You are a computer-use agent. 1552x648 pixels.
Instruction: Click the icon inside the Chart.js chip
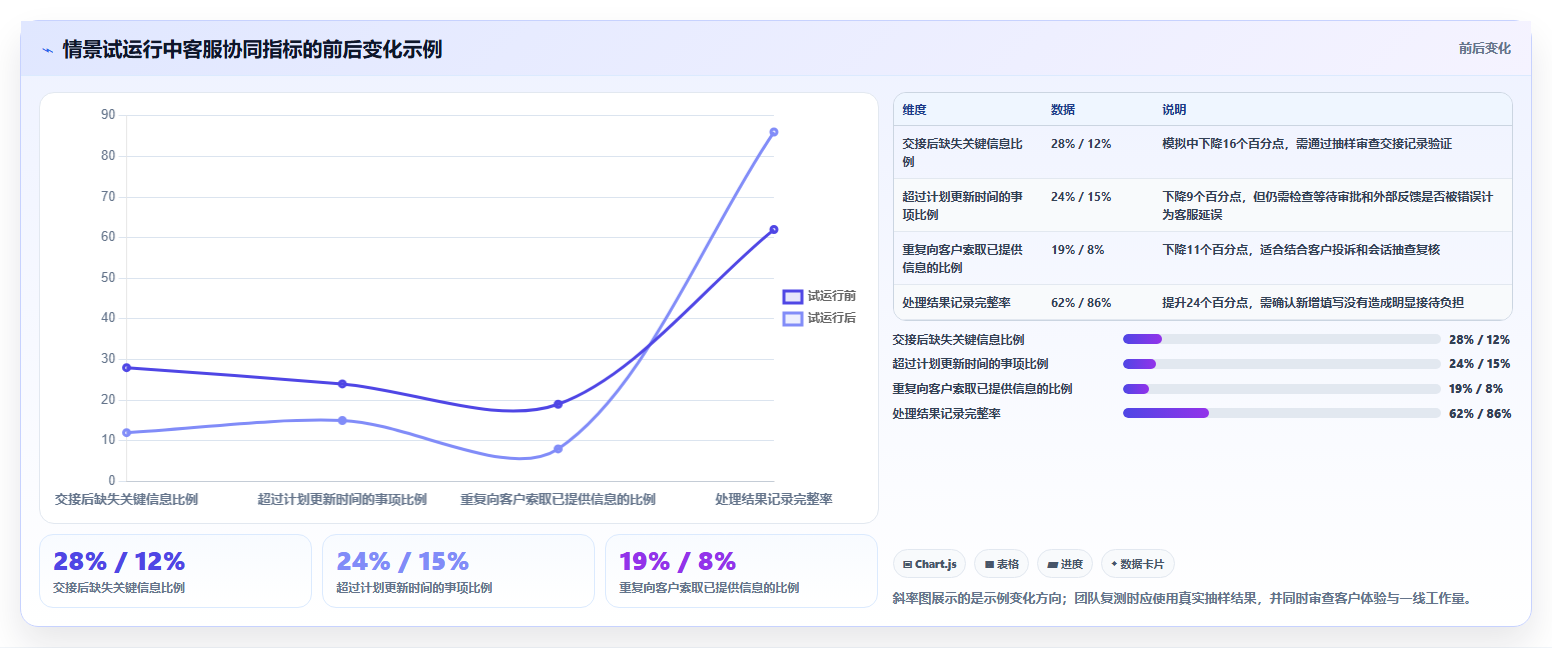[x=907, y=564]
